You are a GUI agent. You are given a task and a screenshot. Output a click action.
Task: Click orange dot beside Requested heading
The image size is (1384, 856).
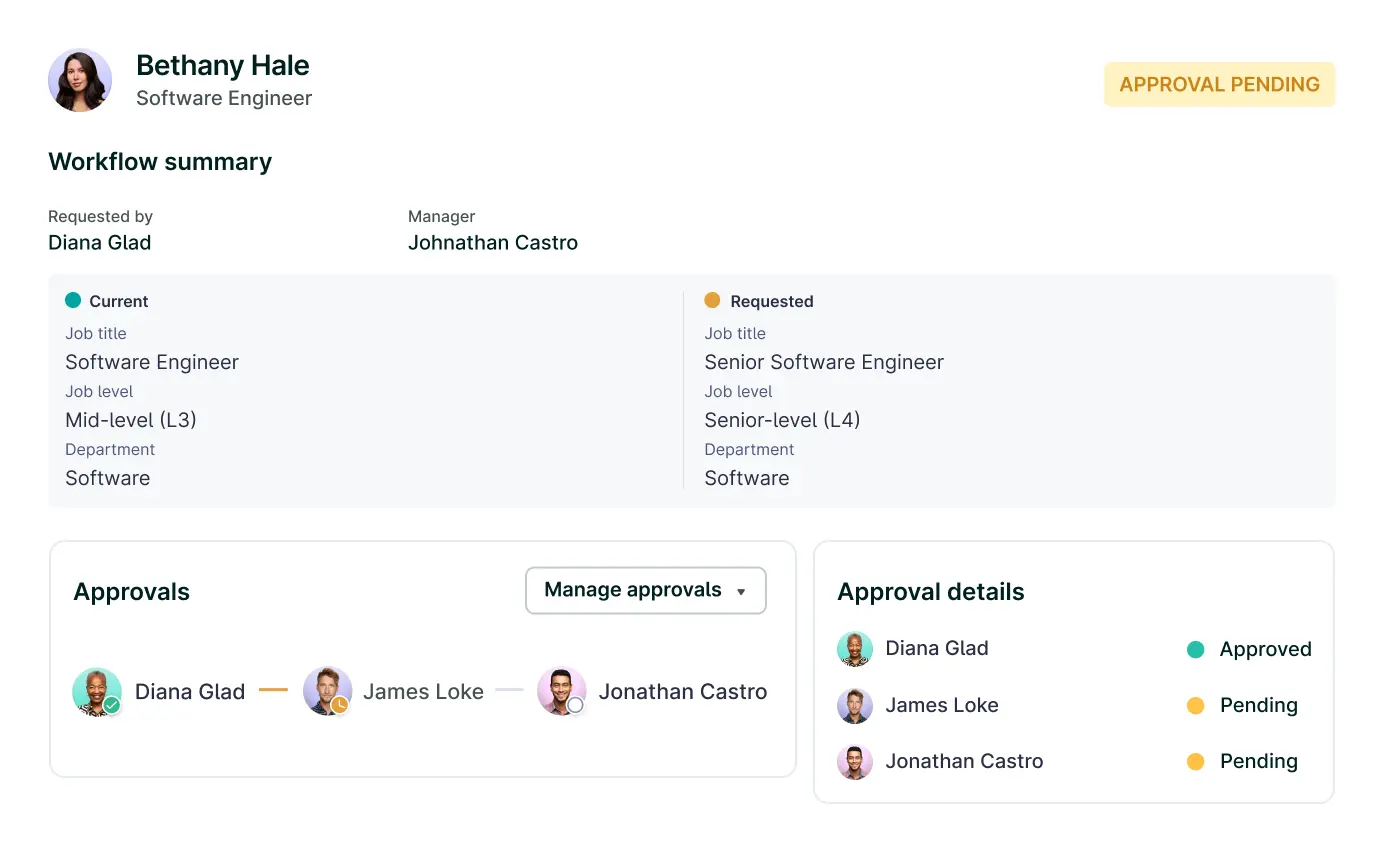click(x=712, y=300)
